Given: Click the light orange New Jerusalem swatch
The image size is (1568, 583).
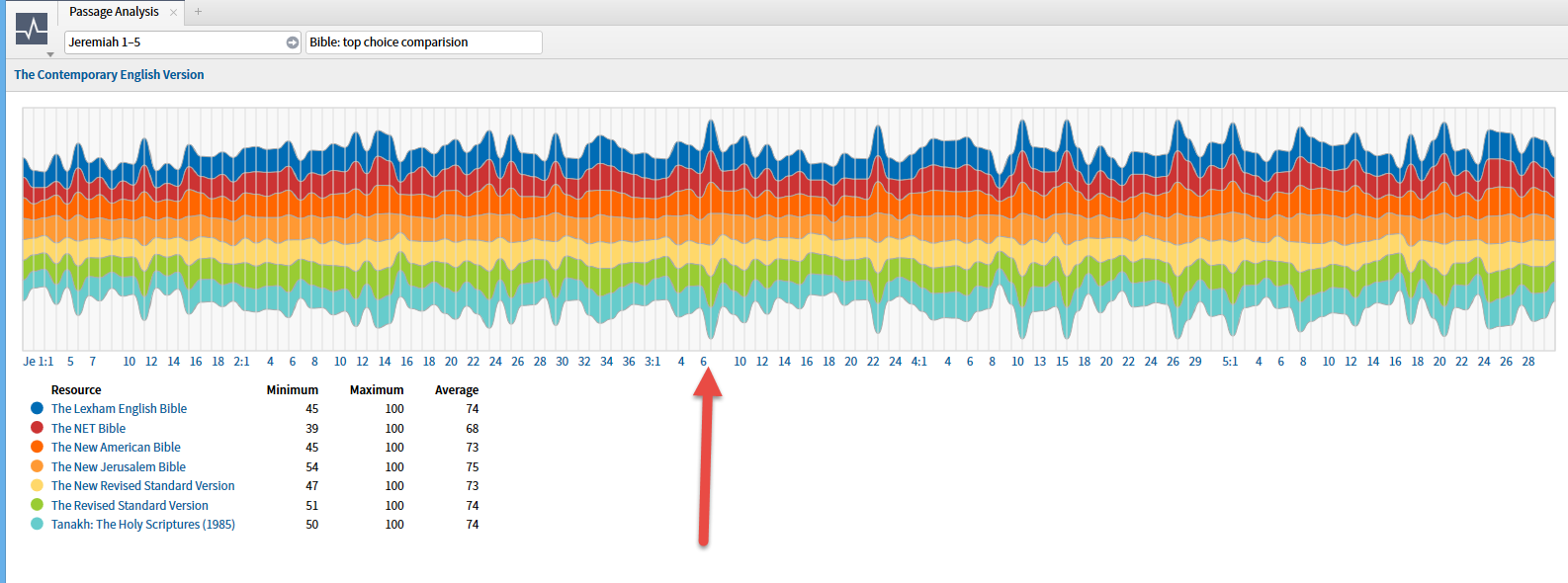Looking at the screenshot, I should click(x=37, y=466).
